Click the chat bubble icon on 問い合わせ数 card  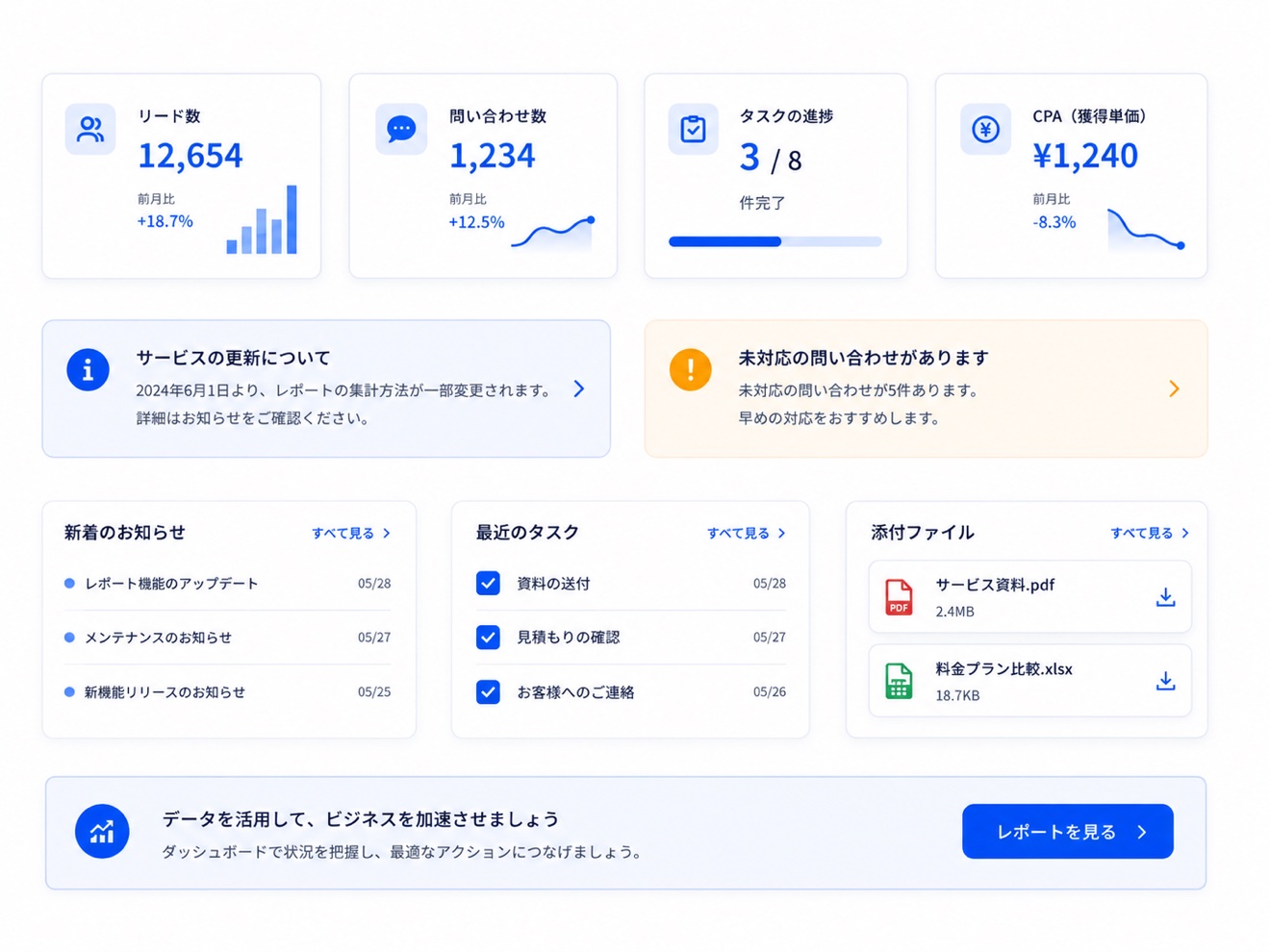[401, 129]
